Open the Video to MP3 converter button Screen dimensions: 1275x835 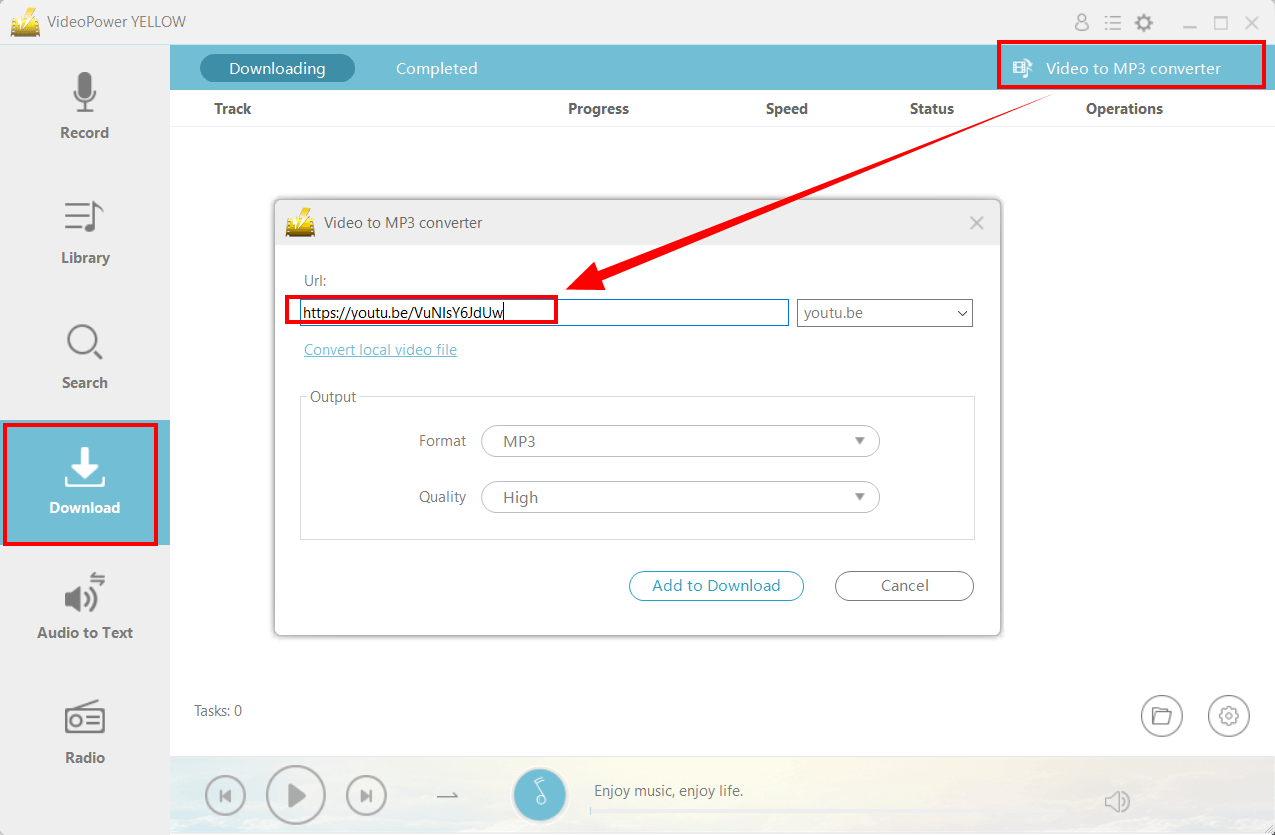(x=1130, y=68)
